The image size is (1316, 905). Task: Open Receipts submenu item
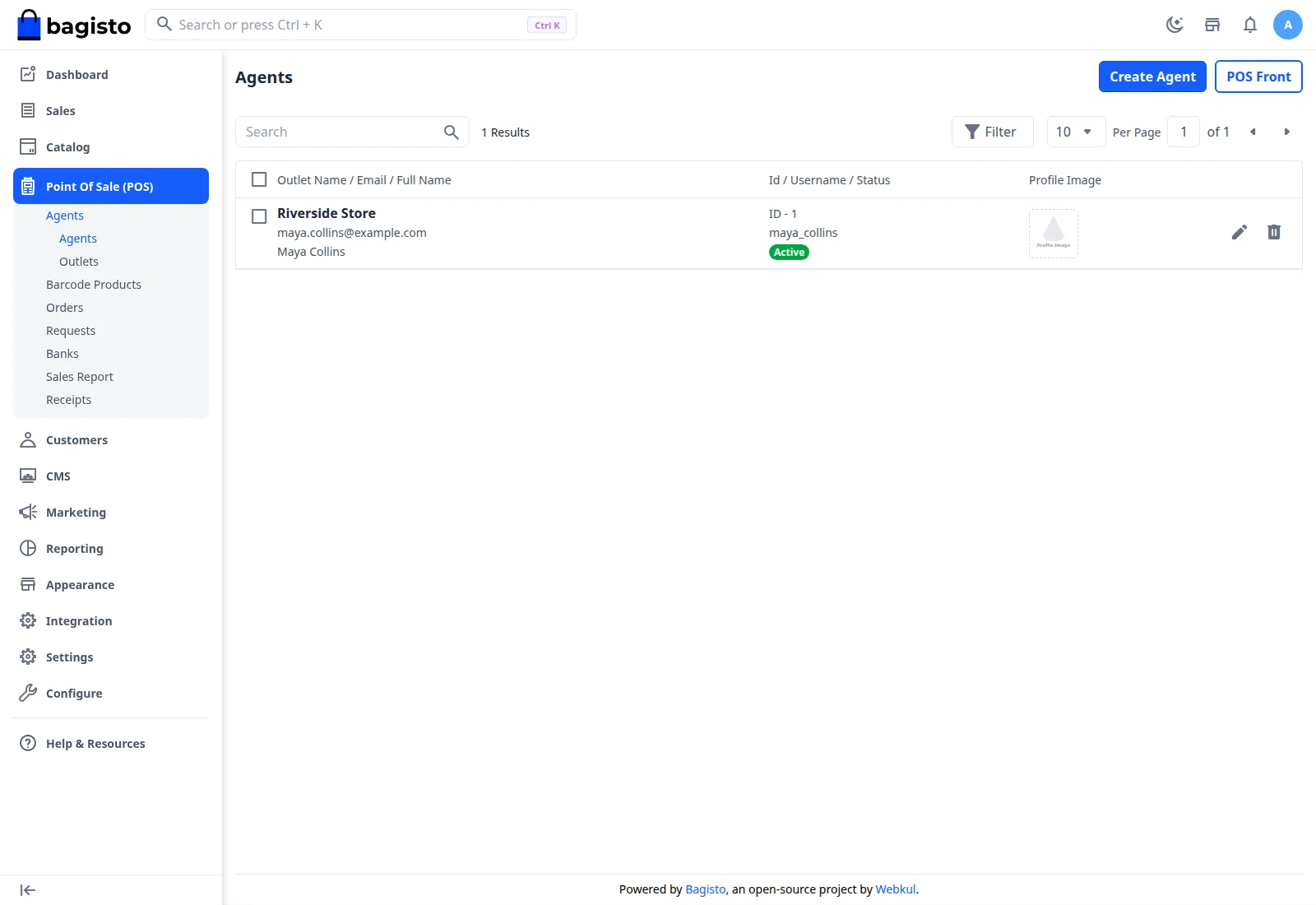tap(69, 400)
